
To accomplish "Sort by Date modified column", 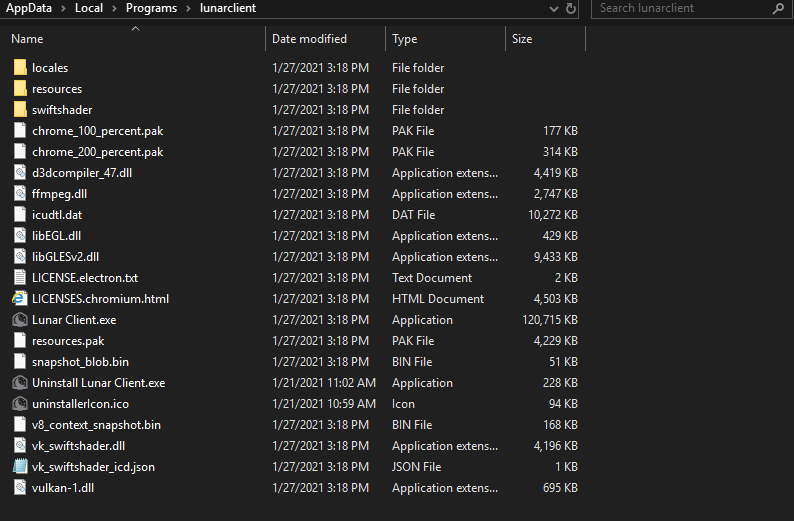I will (x=309, y=39).
